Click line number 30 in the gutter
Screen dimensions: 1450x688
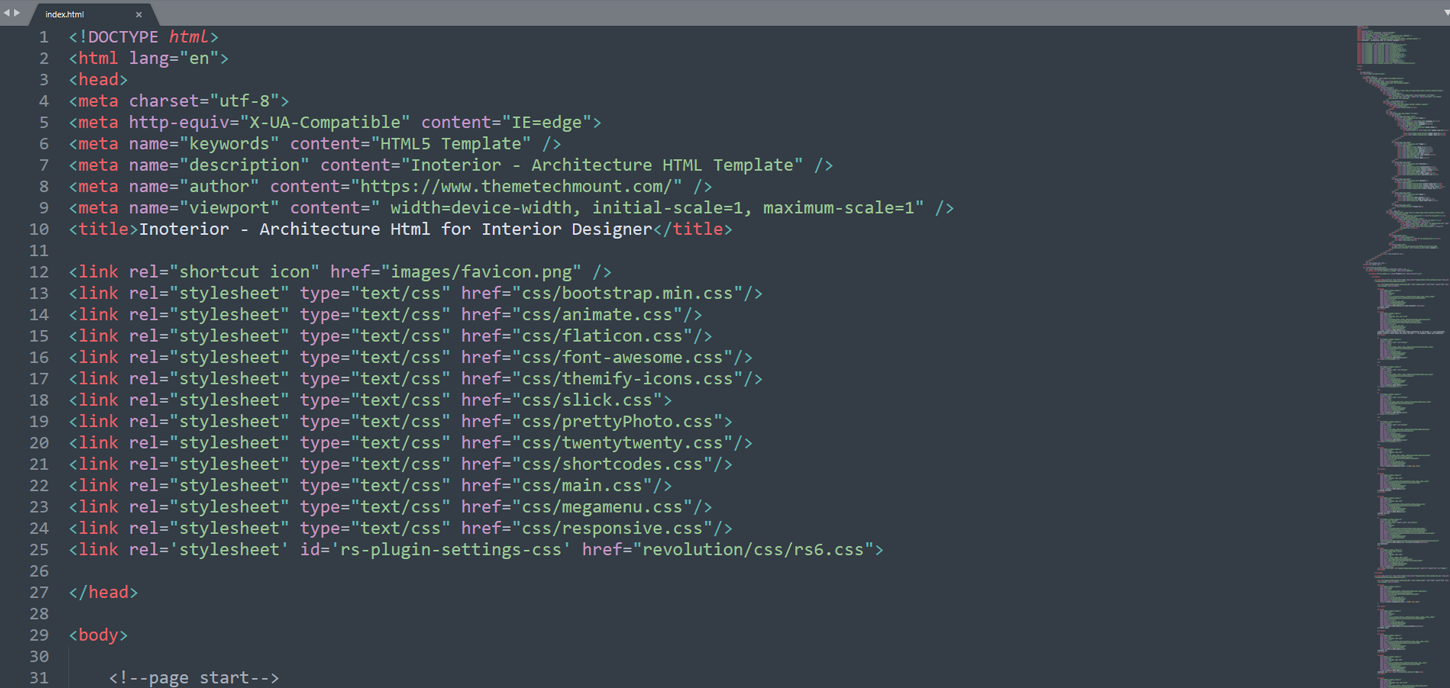(x=39, y=657)
